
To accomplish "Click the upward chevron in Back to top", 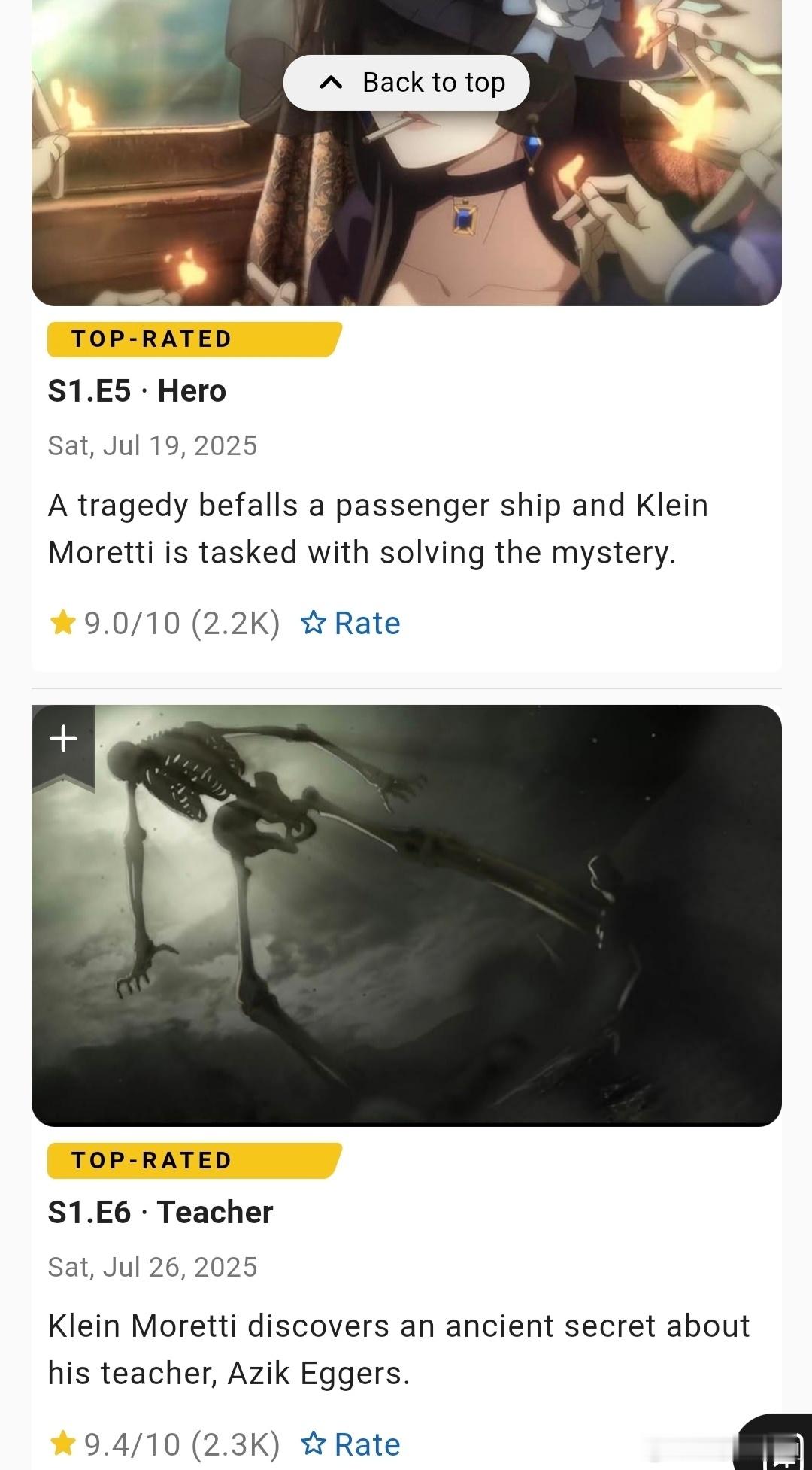I will pos(331,83).
